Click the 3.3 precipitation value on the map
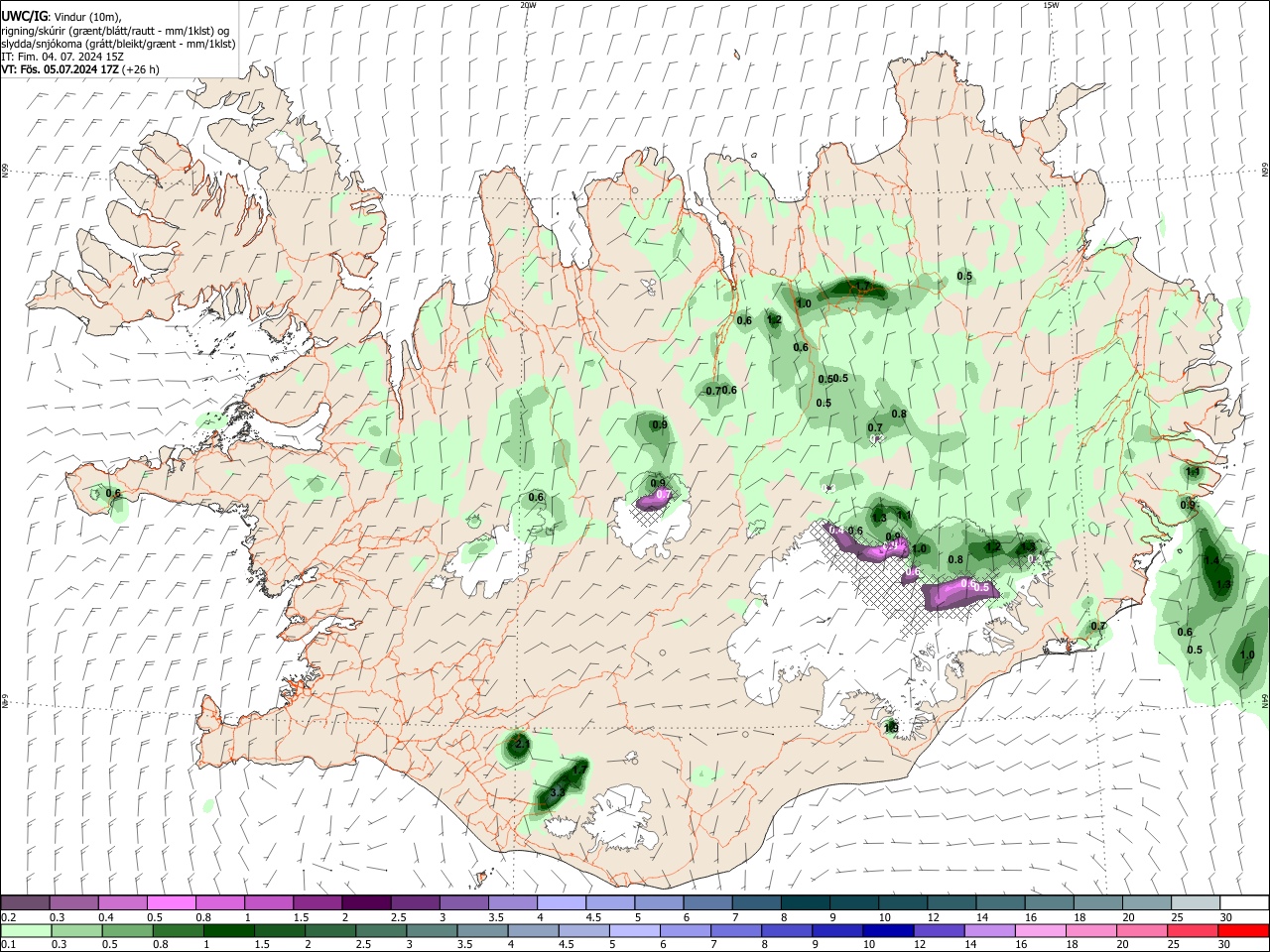The width and height of the screenshot is (1270, 952). click(558, 791)
